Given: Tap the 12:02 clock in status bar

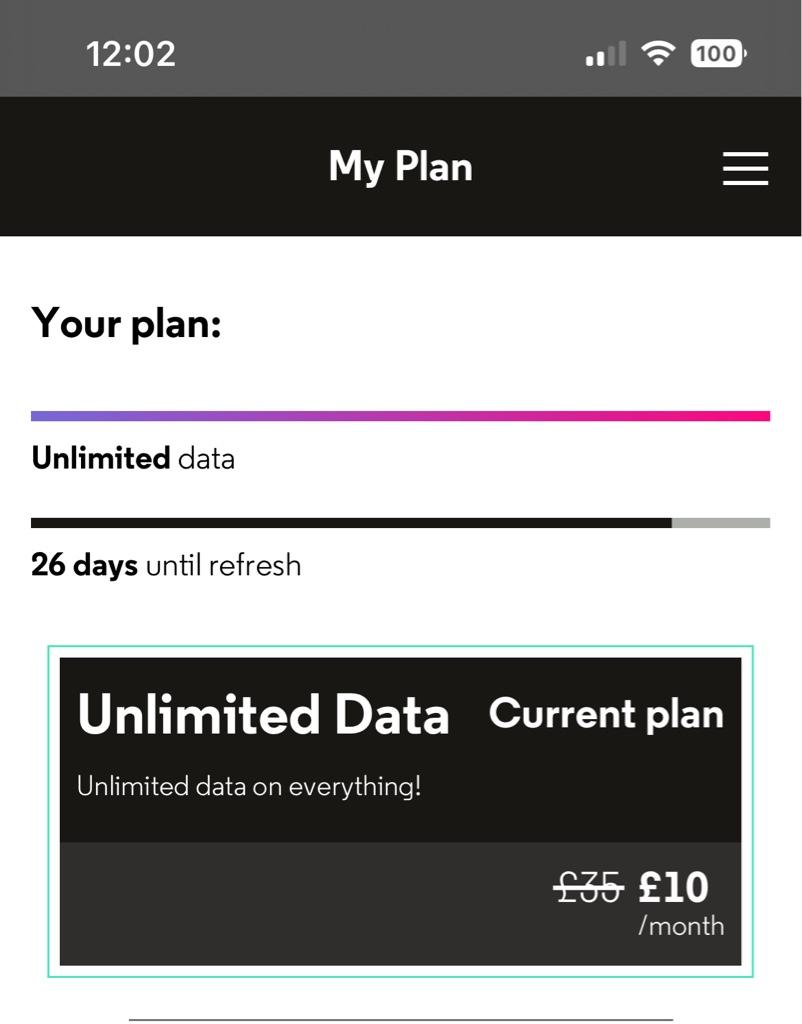Looking at the screenshot, I should tap(131, 53).
